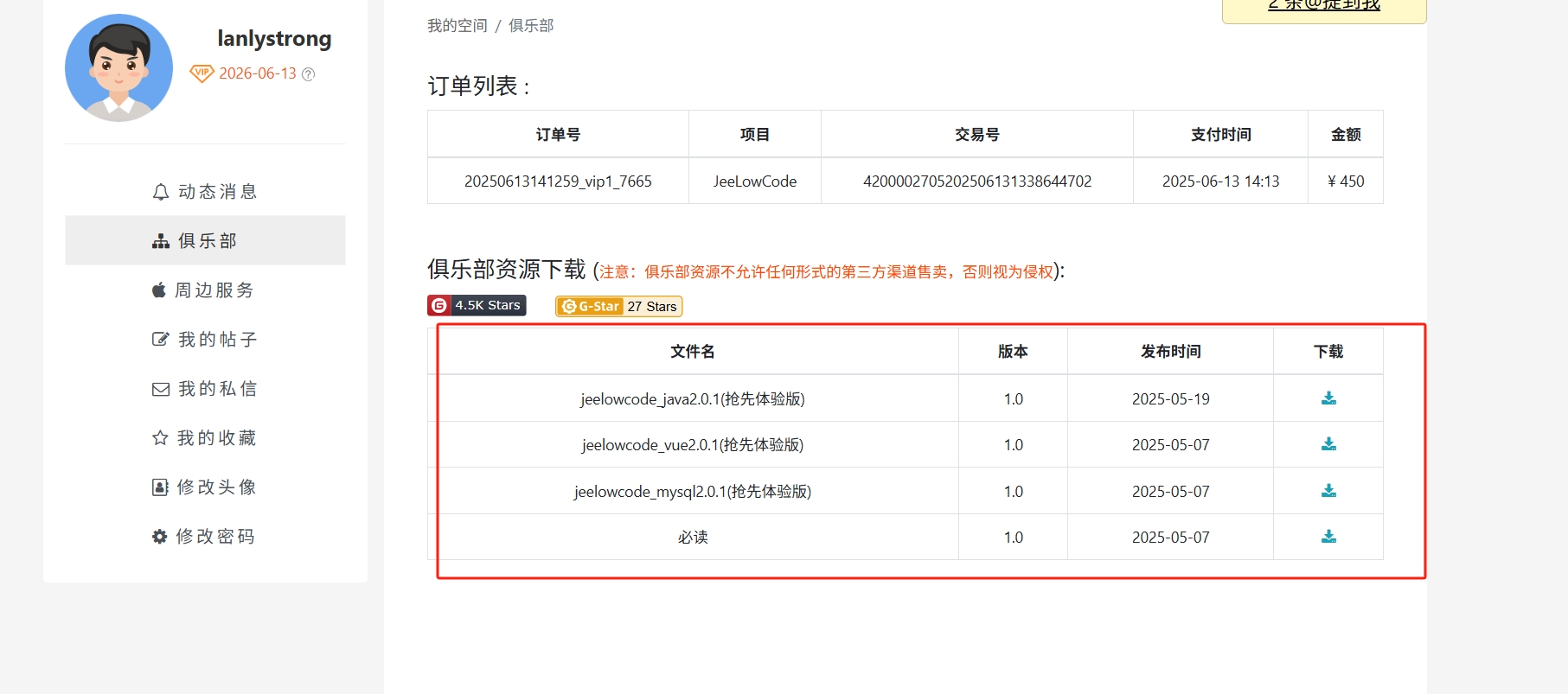Click order number 20250613141259_vip1_7665
Viewport: 1568px width, 694px height.
(558, 181)
